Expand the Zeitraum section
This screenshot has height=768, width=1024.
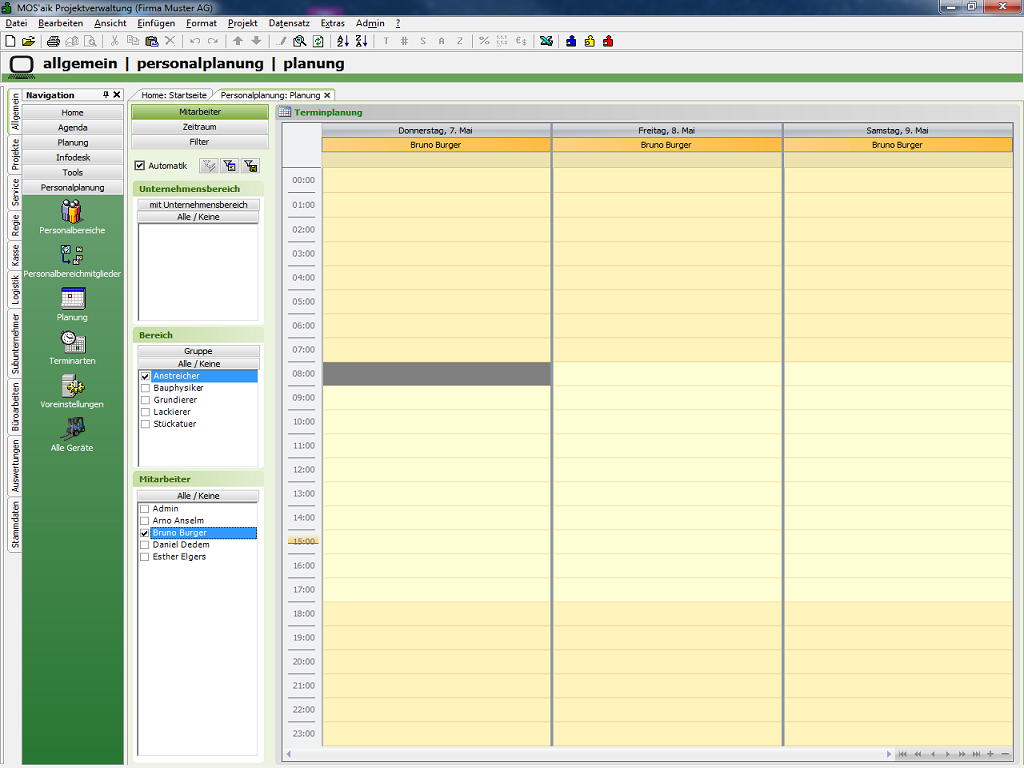pos(199,127)
